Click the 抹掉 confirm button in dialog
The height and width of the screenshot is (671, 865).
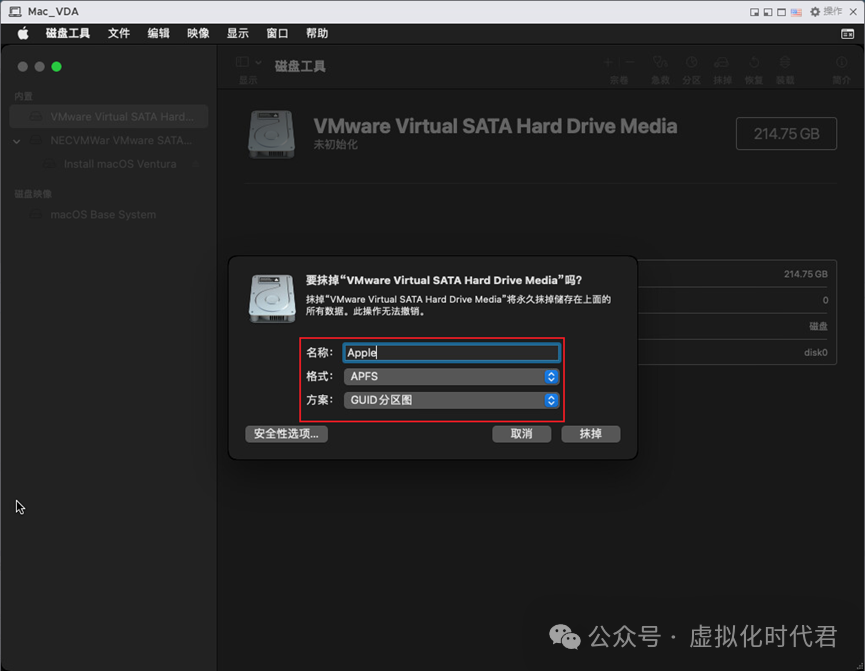[590, 434]
